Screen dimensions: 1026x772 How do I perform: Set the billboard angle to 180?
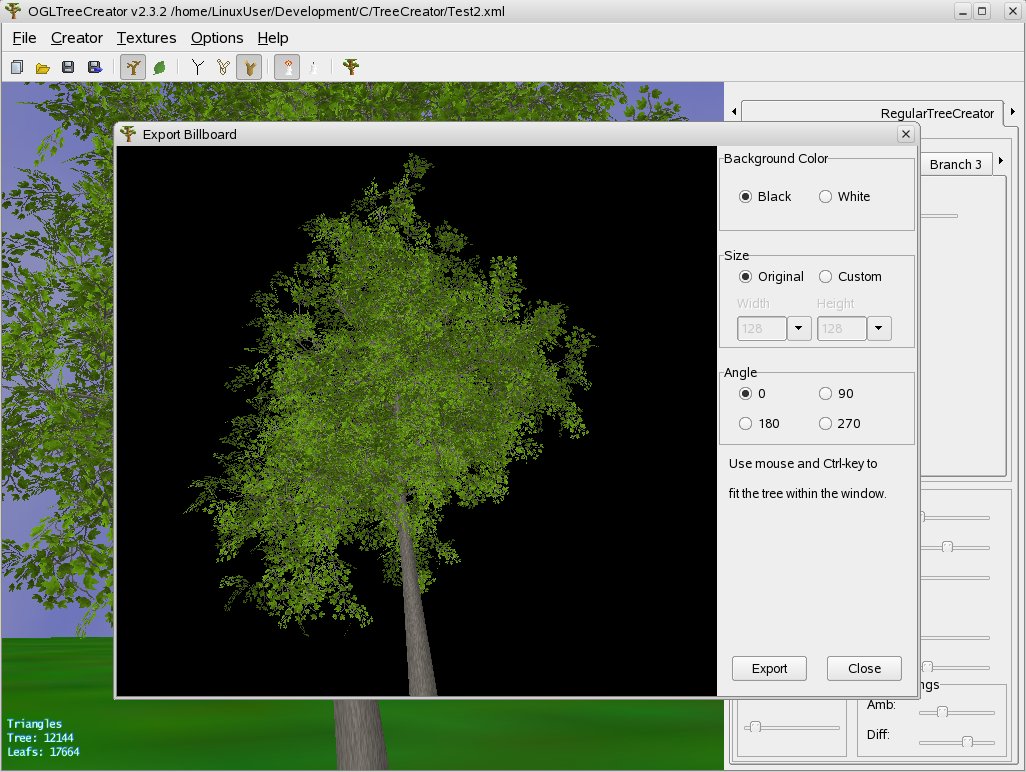[x=746, y=424]
